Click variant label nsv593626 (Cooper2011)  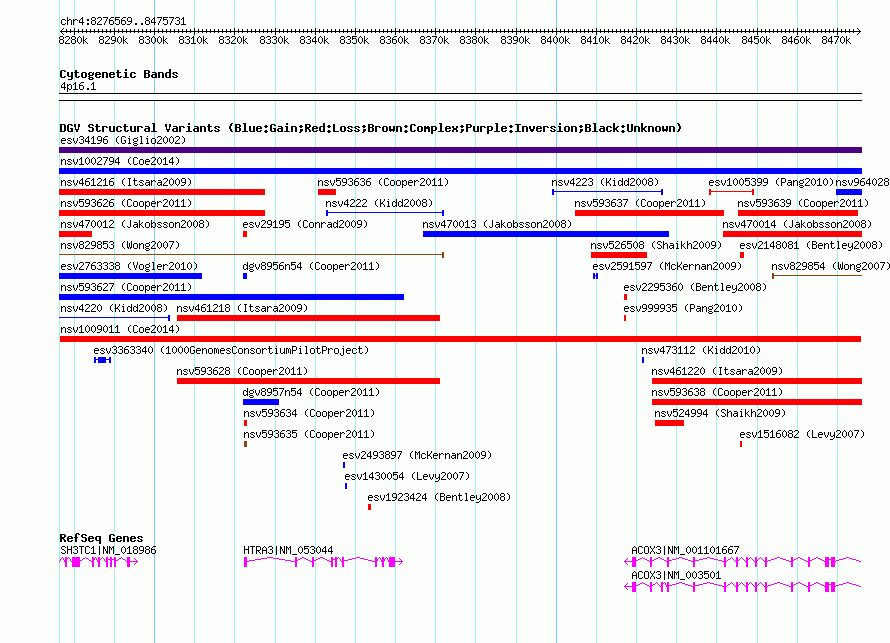coord(126,203)
